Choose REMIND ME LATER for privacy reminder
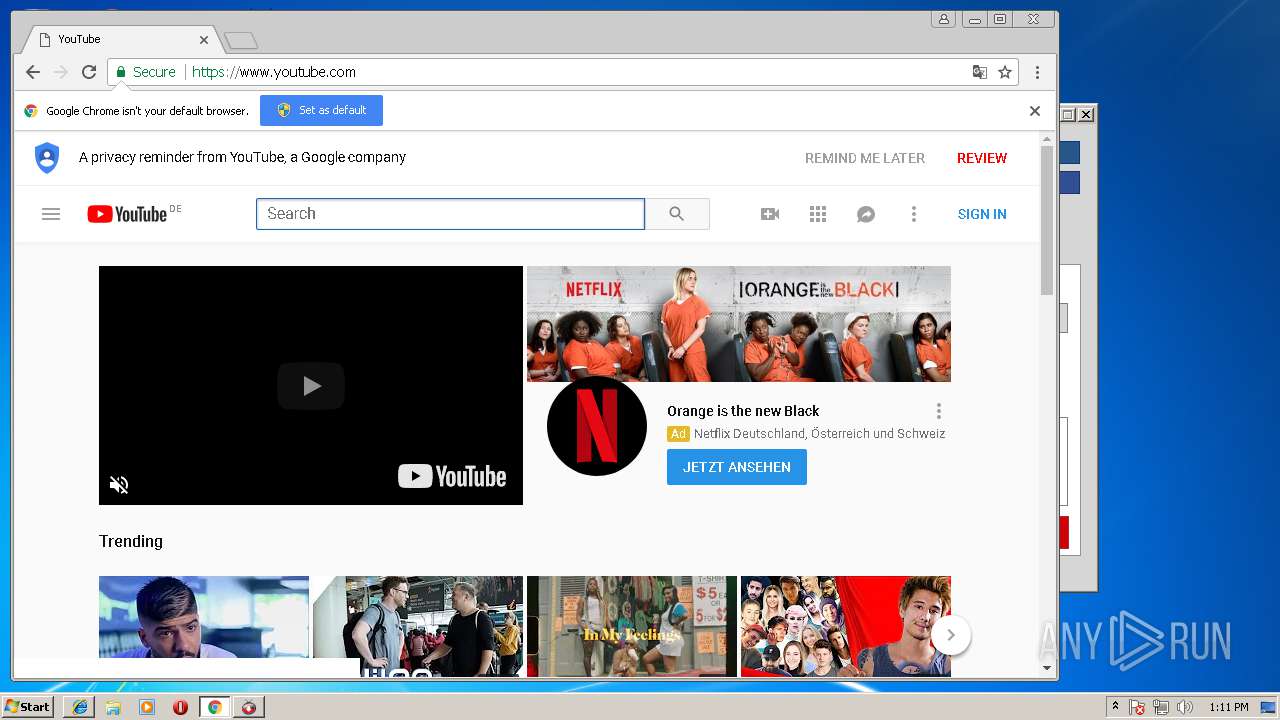 (x=865, y=158)
